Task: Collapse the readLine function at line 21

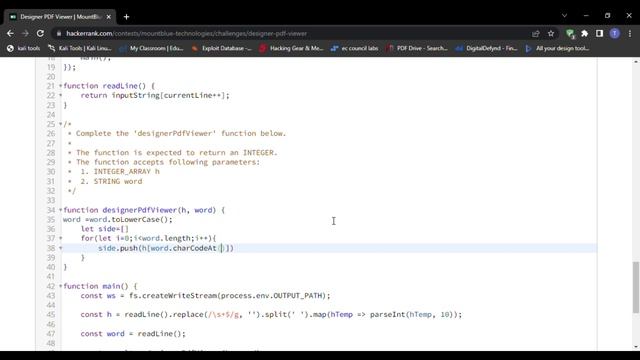Action: coord(60,86)
